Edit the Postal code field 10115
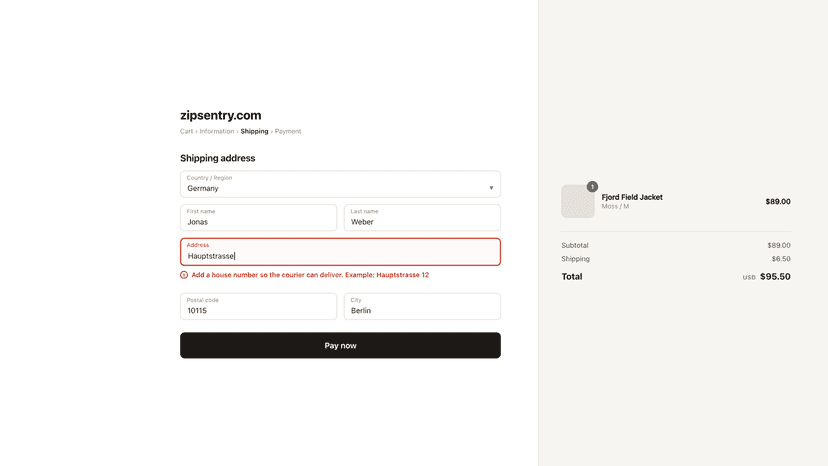Image resolution: width=828 pixels, height=466 pixels. pyautogui.click(x=258, y=306)
